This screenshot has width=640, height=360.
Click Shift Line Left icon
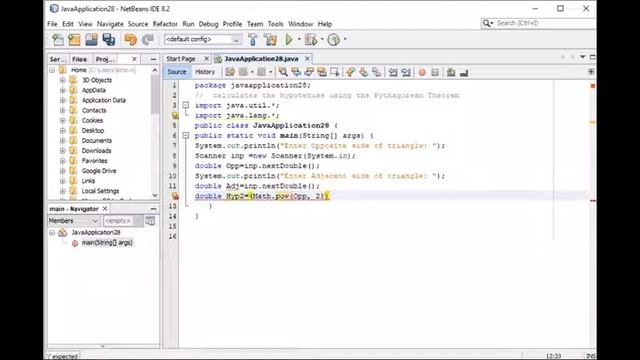pos(393,72)
